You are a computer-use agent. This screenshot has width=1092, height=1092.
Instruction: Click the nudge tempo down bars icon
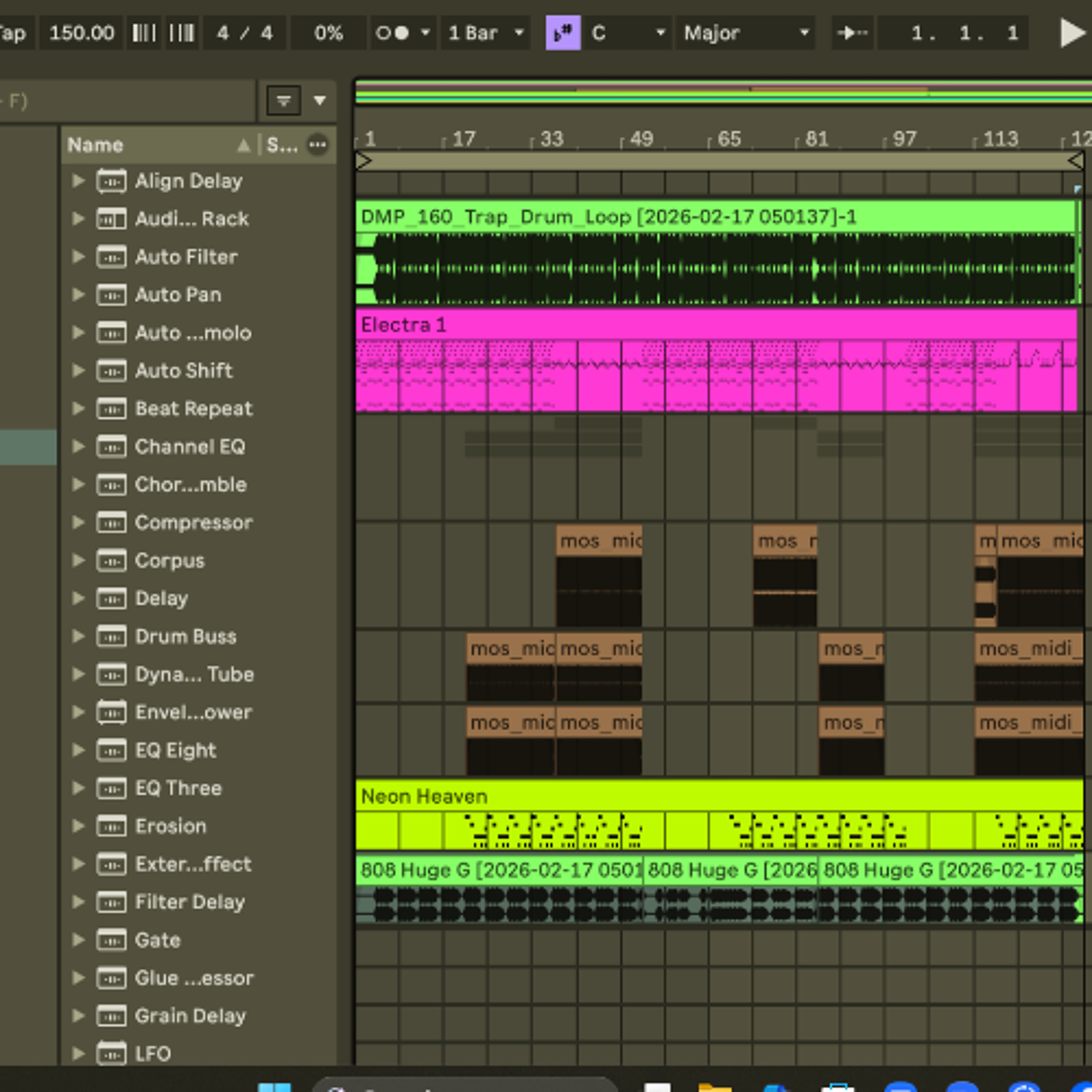(x=143, y=33)
